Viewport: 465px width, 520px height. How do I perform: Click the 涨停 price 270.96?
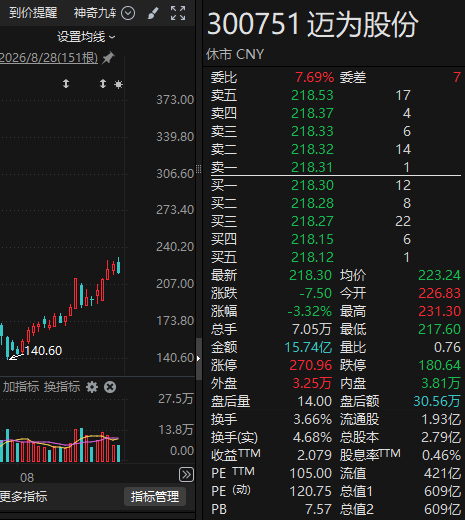311,365
